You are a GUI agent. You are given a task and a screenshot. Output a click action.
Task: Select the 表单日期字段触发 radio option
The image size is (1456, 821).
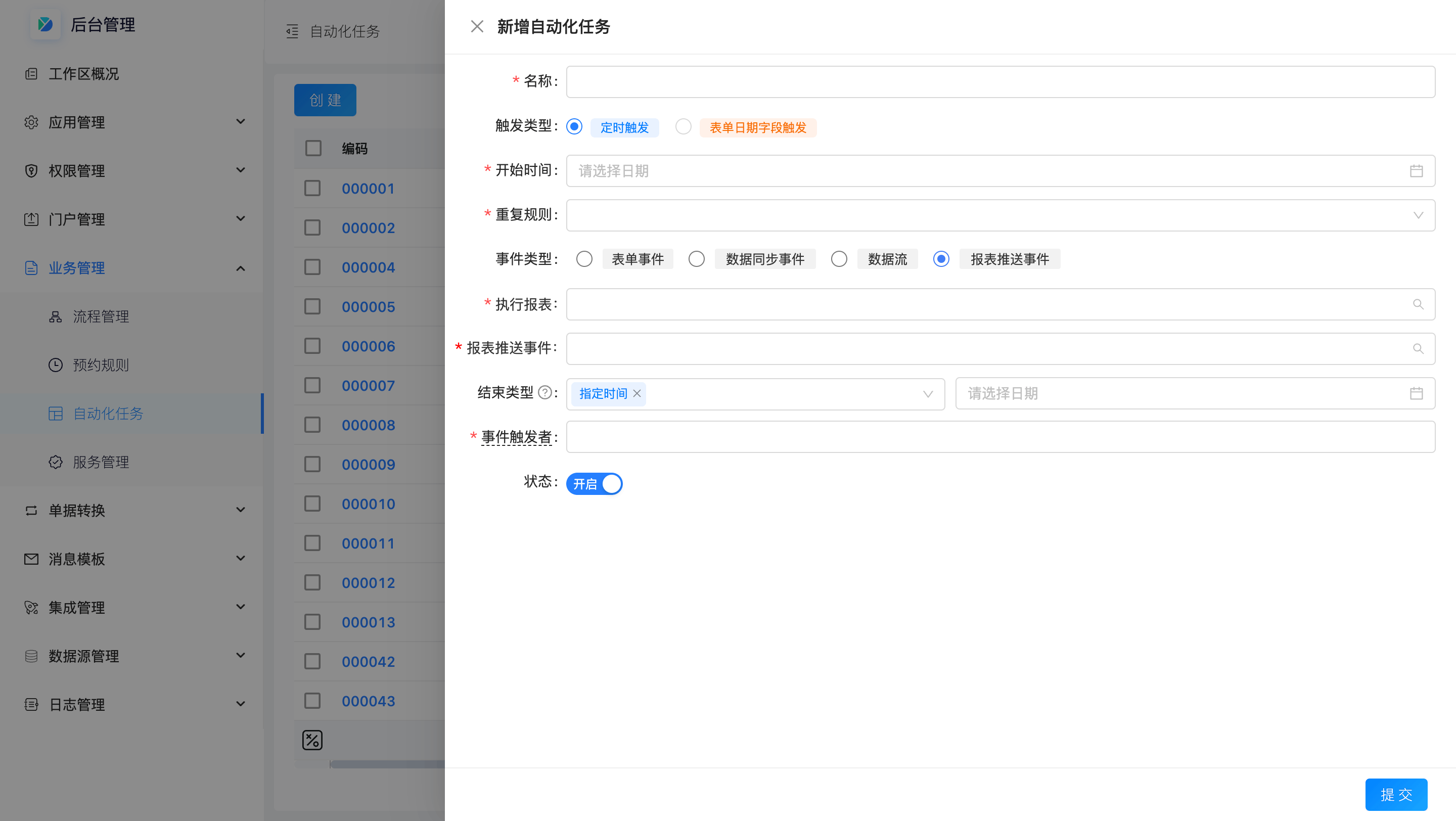pos(684,126)
